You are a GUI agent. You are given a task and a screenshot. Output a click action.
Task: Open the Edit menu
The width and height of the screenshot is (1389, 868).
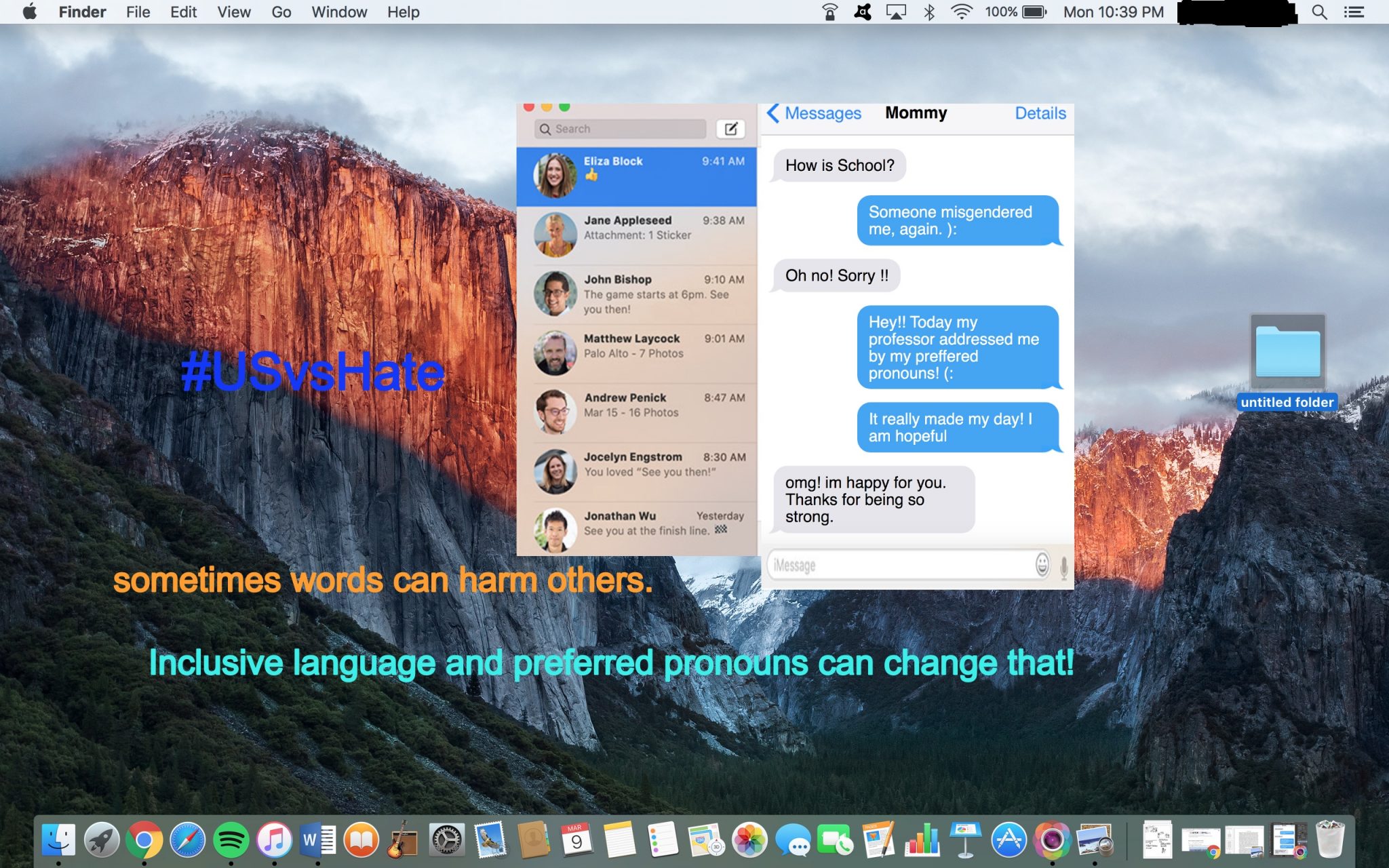click(183, 12)
